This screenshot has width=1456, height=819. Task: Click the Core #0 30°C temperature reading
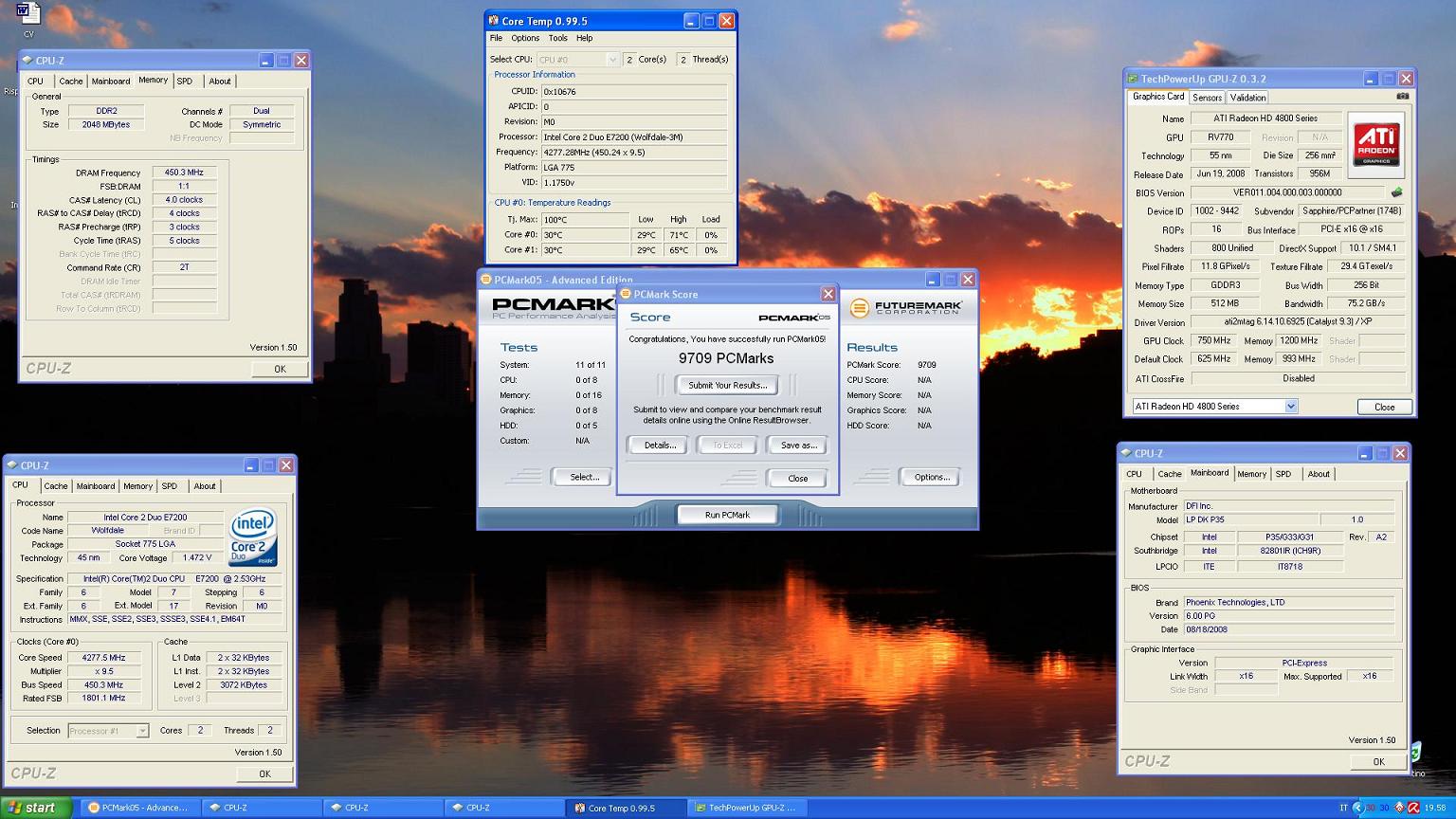(584, 235)
